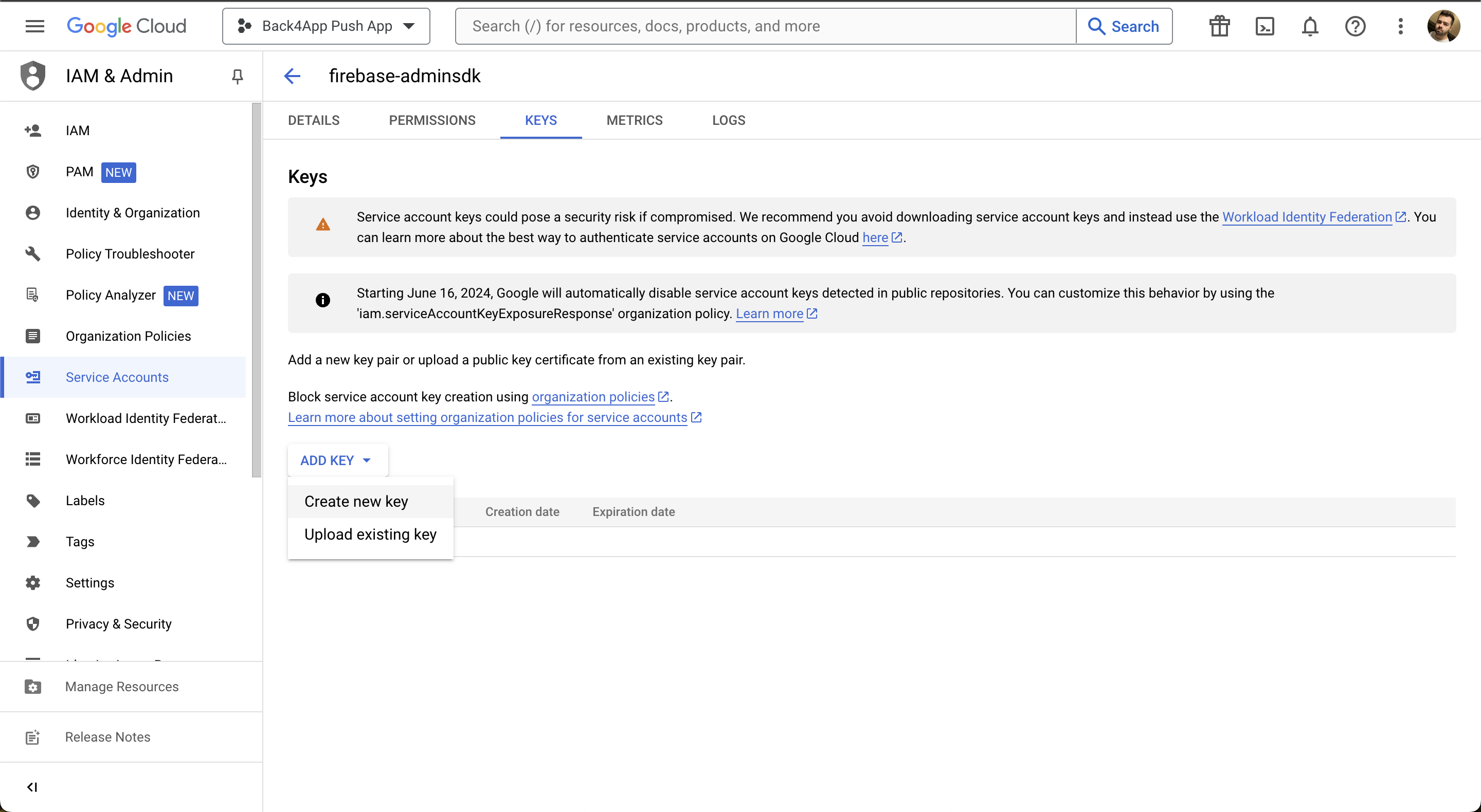
Task: Expand the Back4App Push App project selector
Action: pos(326,26)
